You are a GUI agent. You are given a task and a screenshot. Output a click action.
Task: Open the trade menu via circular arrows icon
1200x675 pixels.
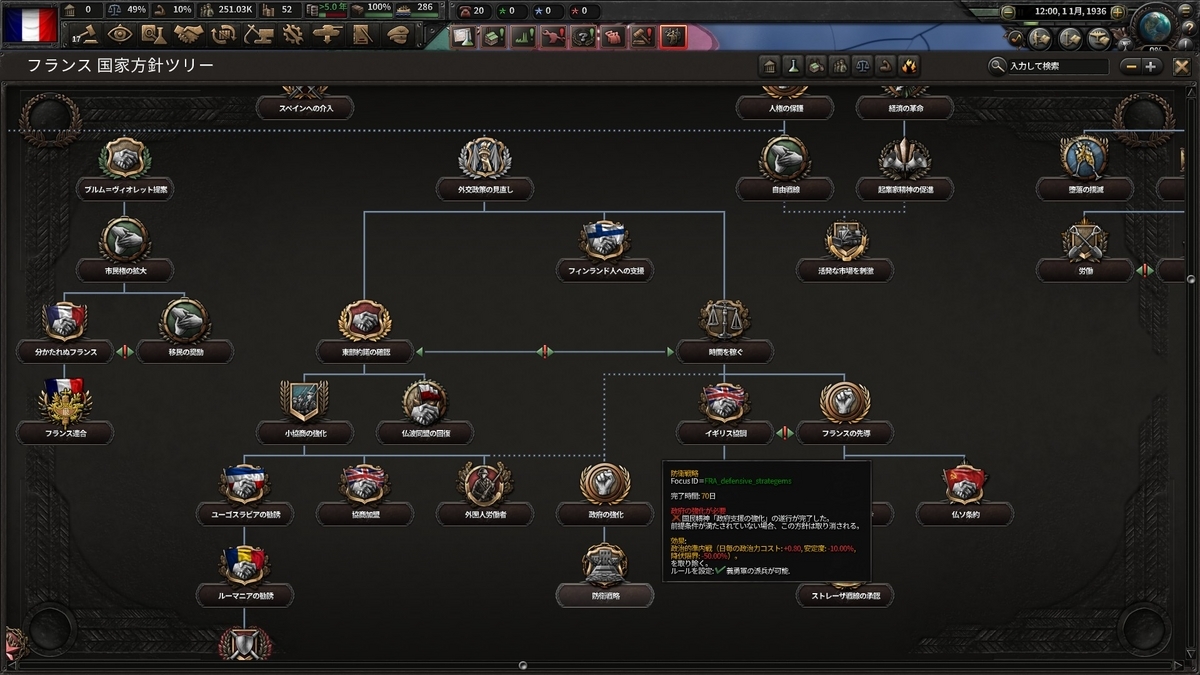click(x=223, y=33)
